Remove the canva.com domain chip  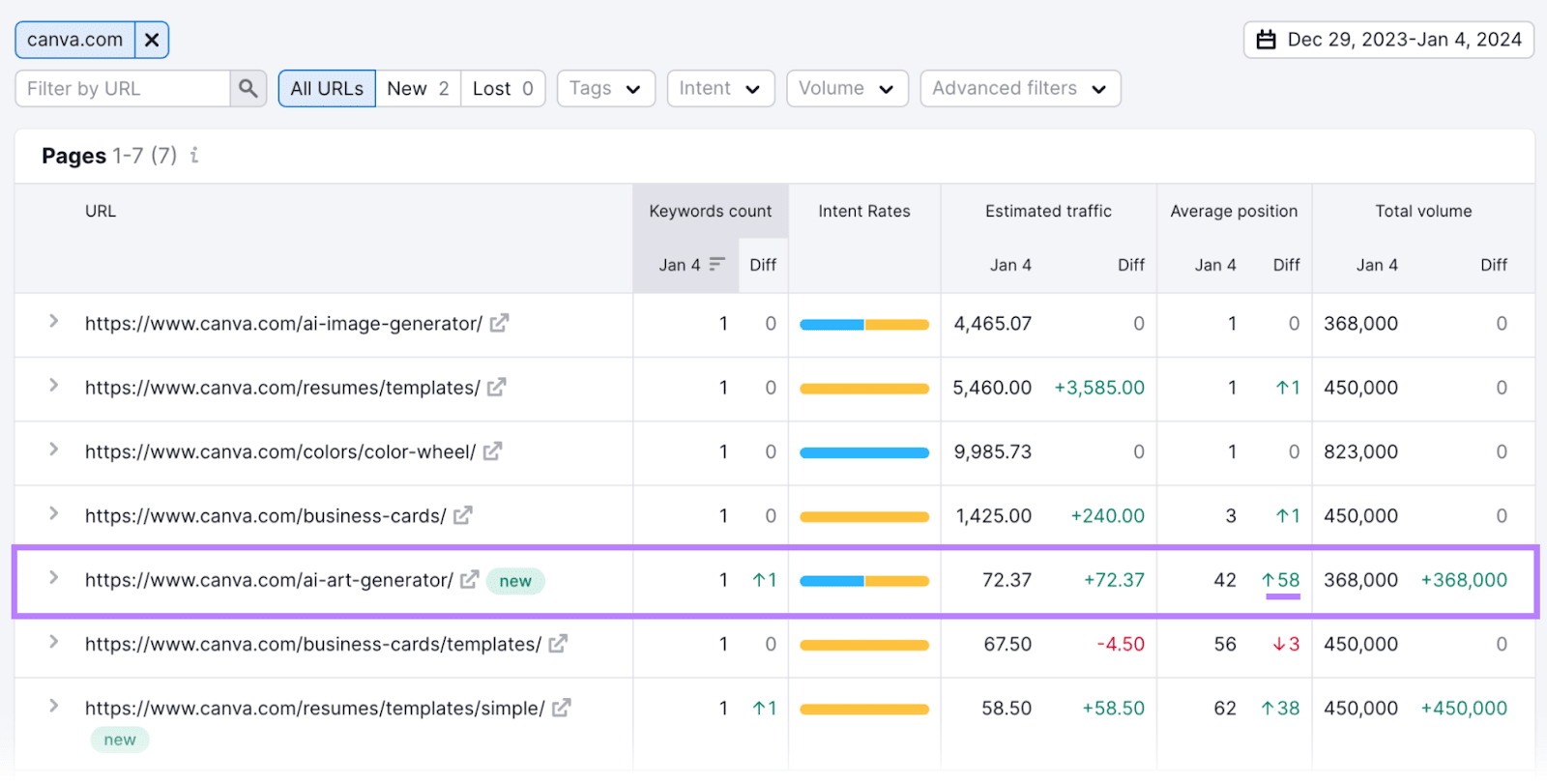tap(152, 40)
